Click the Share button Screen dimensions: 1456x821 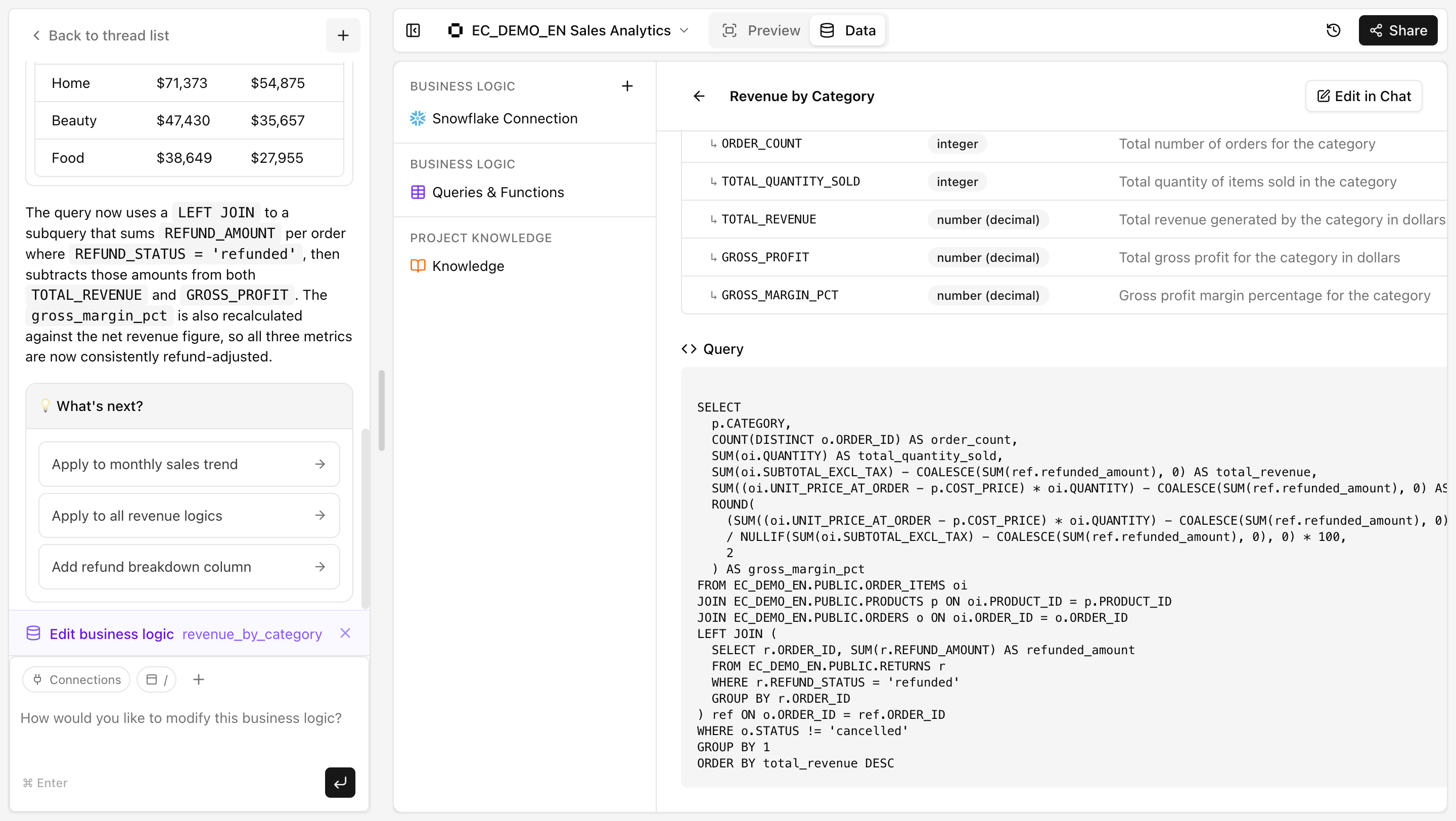point(1398,30)
